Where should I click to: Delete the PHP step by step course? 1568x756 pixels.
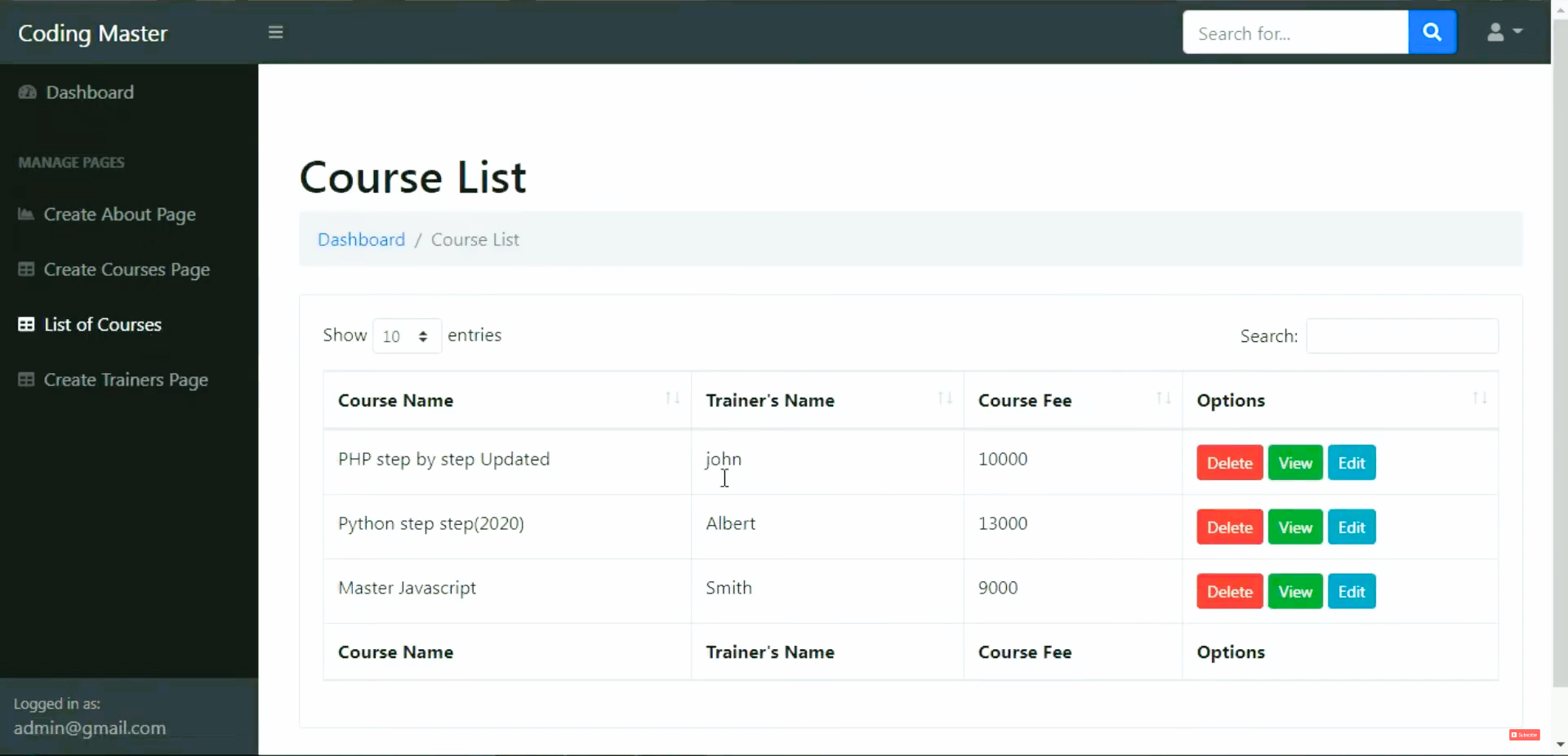click(x=1228, y=462)
